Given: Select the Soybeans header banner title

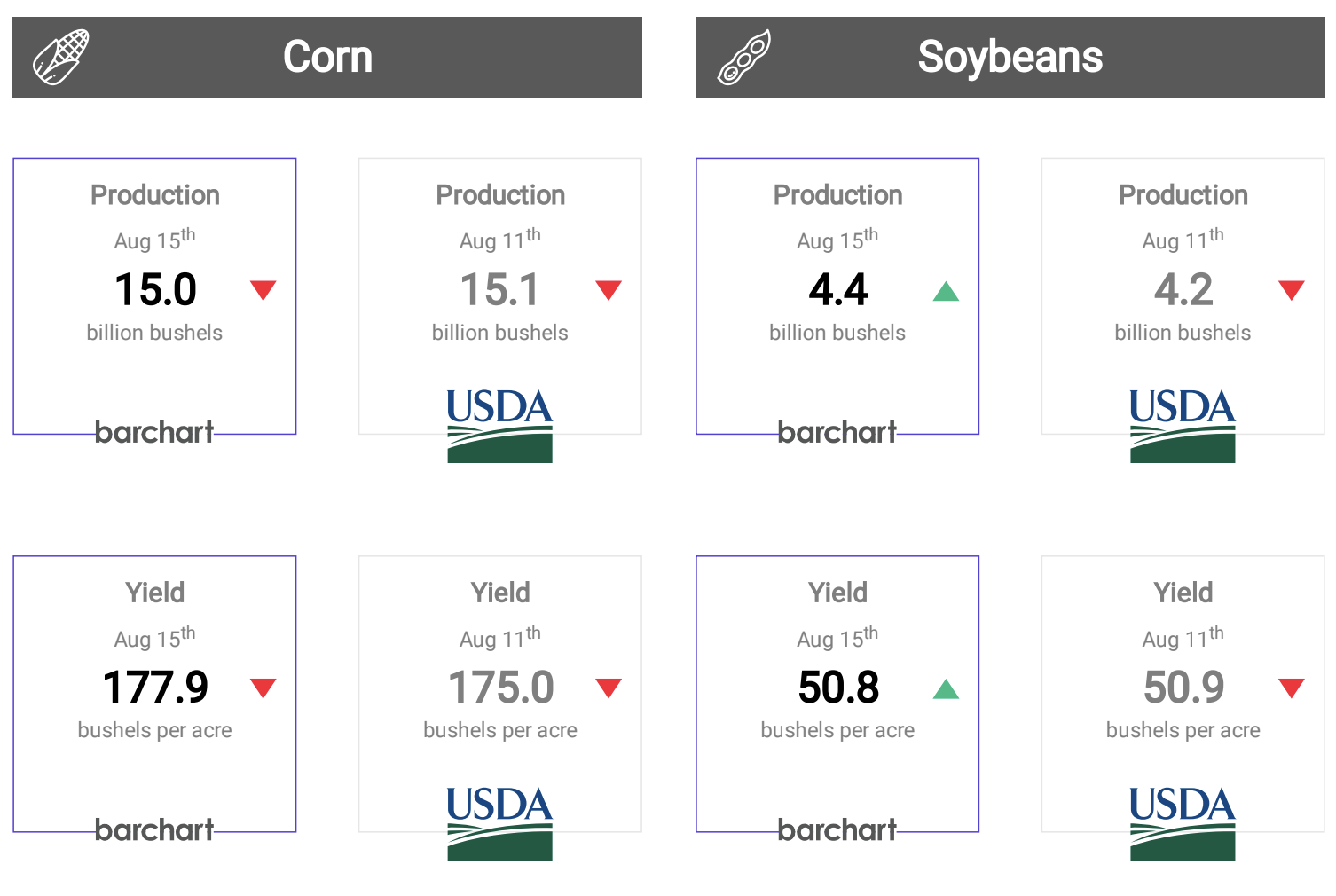Looking at the screenshot, I should (1010, 57).
